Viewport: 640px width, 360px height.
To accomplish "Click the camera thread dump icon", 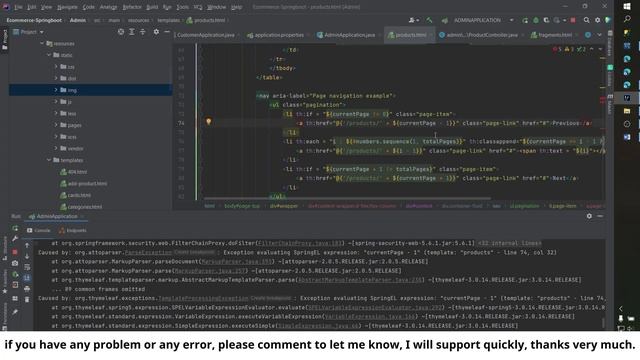I will [15, 263].
